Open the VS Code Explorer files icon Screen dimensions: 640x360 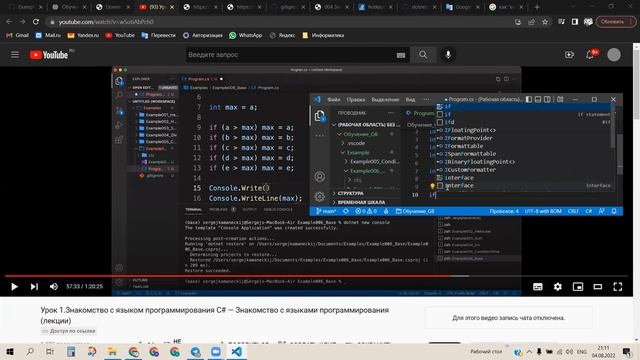(x=320, y=116)
